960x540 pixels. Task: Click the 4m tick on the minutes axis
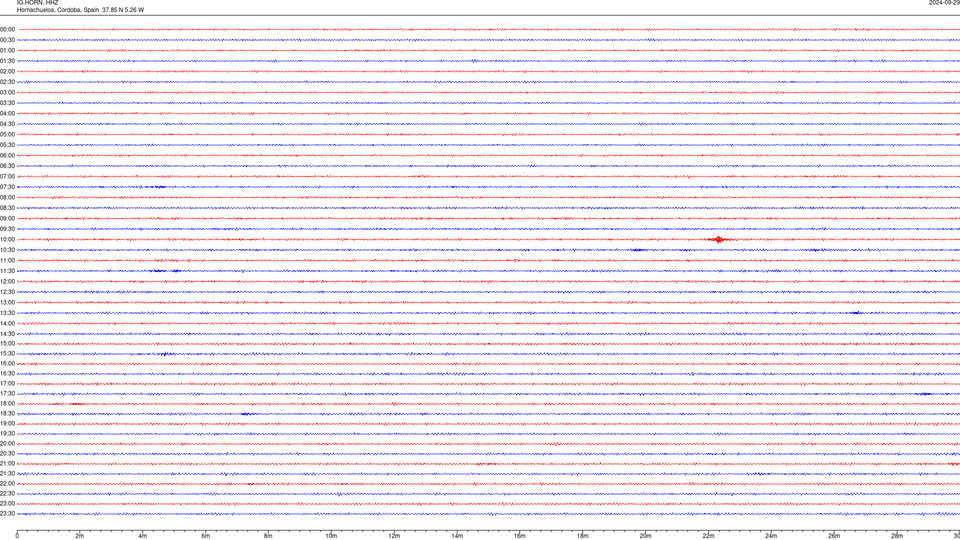click(143, 536)
